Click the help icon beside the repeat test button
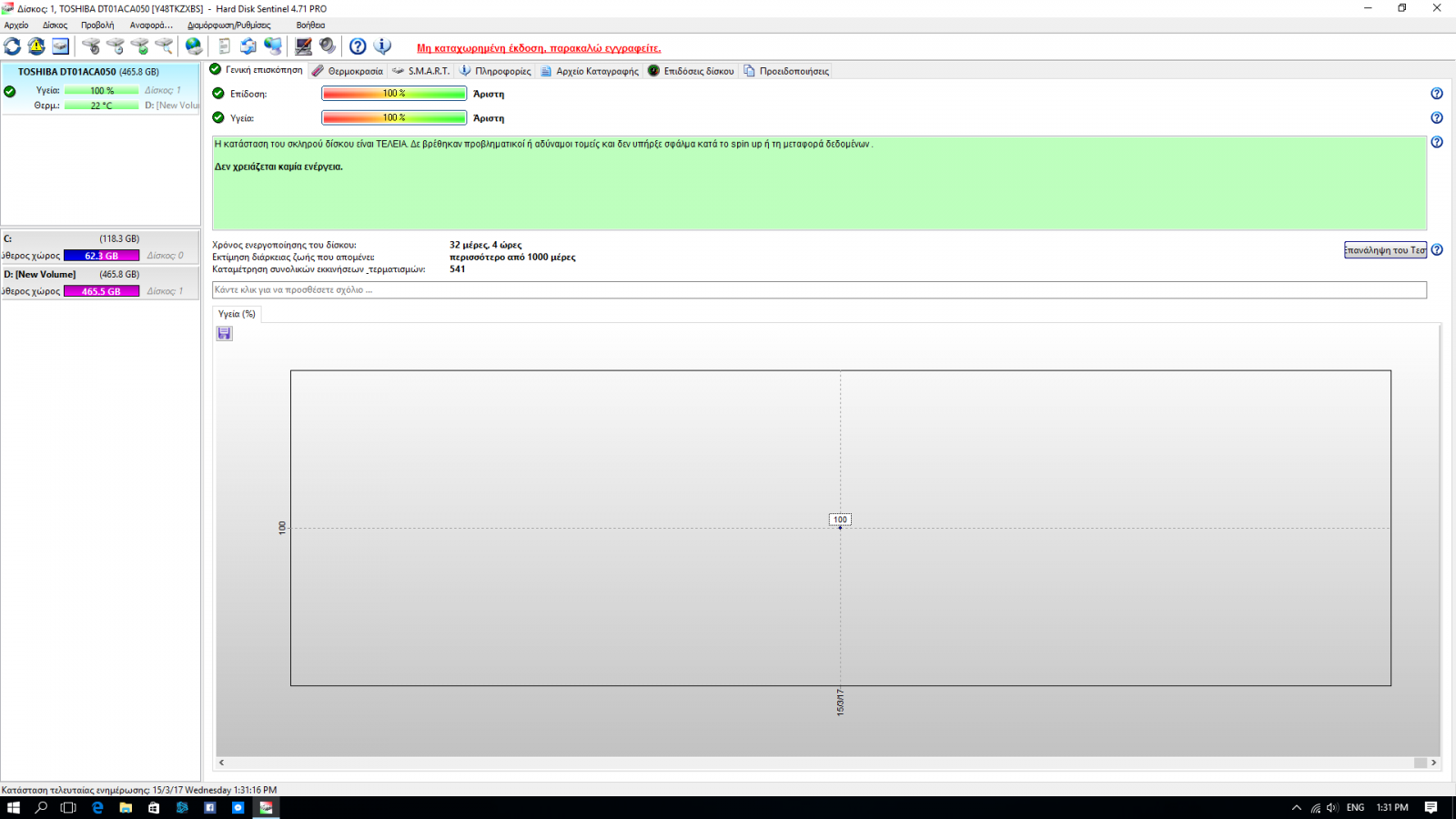 (1437, 249)
